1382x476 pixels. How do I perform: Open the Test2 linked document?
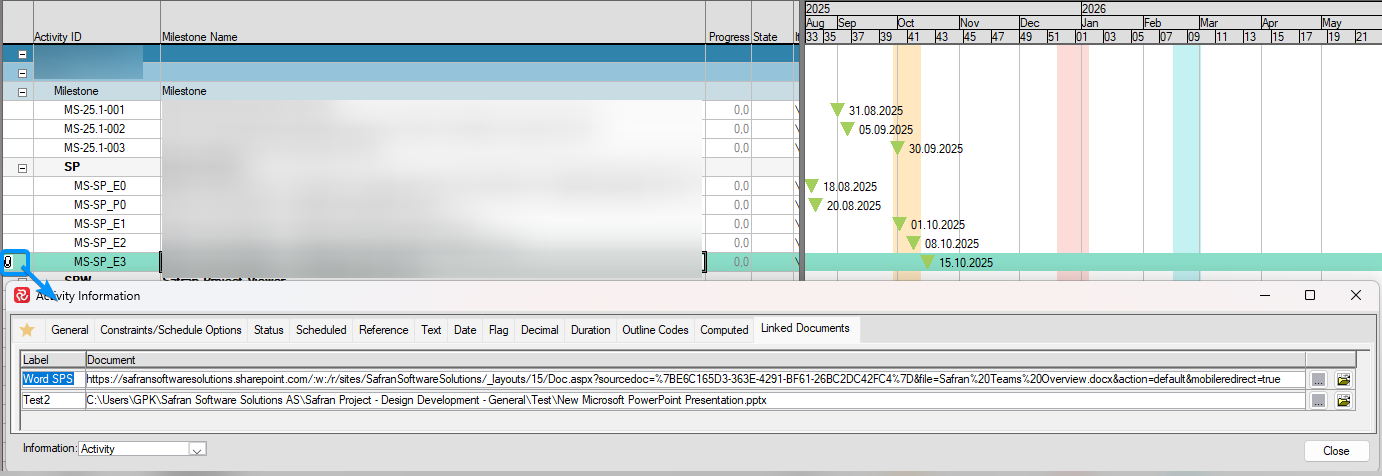click(1343, 400)
